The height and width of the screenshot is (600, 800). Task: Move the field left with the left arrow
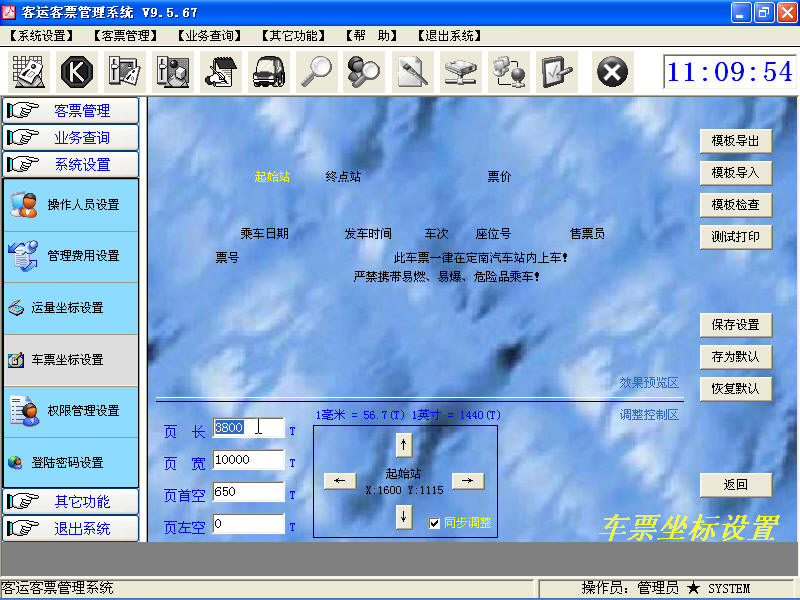click(340, 481)
